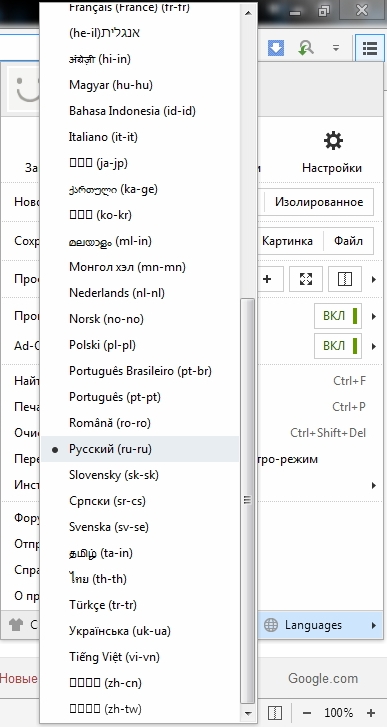Click the plus zoom button in menu
The width and height of the screenshot is (387, 727).
[267, 279]
